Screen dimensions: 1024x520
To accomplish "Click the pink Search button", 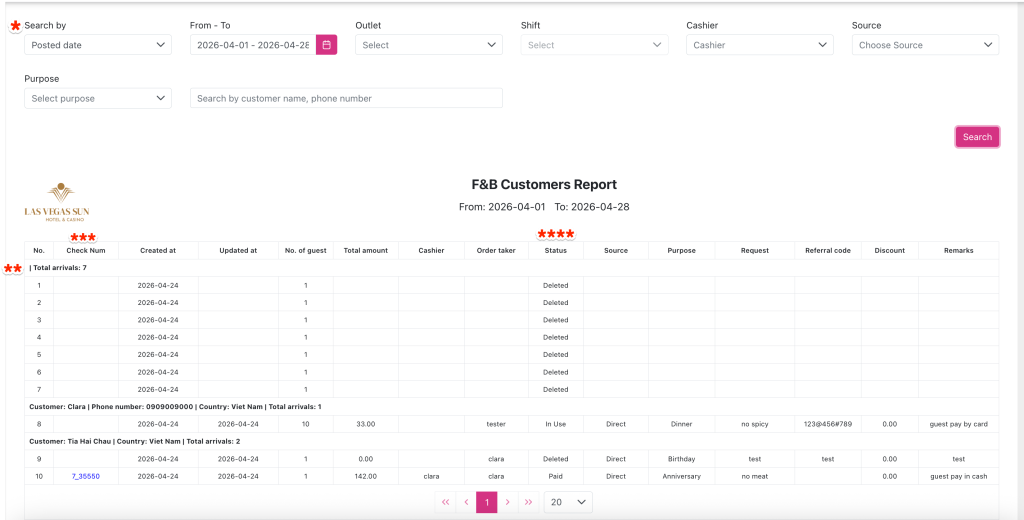I will 977,137.
